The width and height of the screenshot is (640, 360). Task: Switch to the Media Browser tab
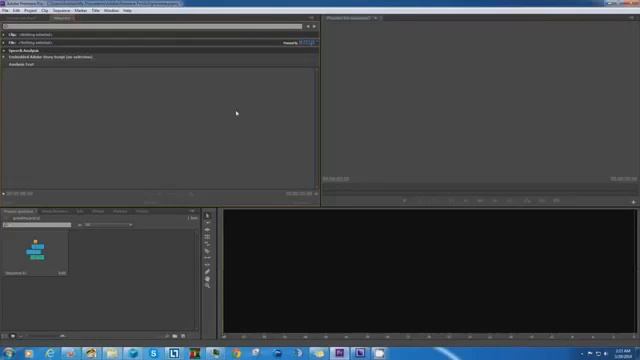55,211
